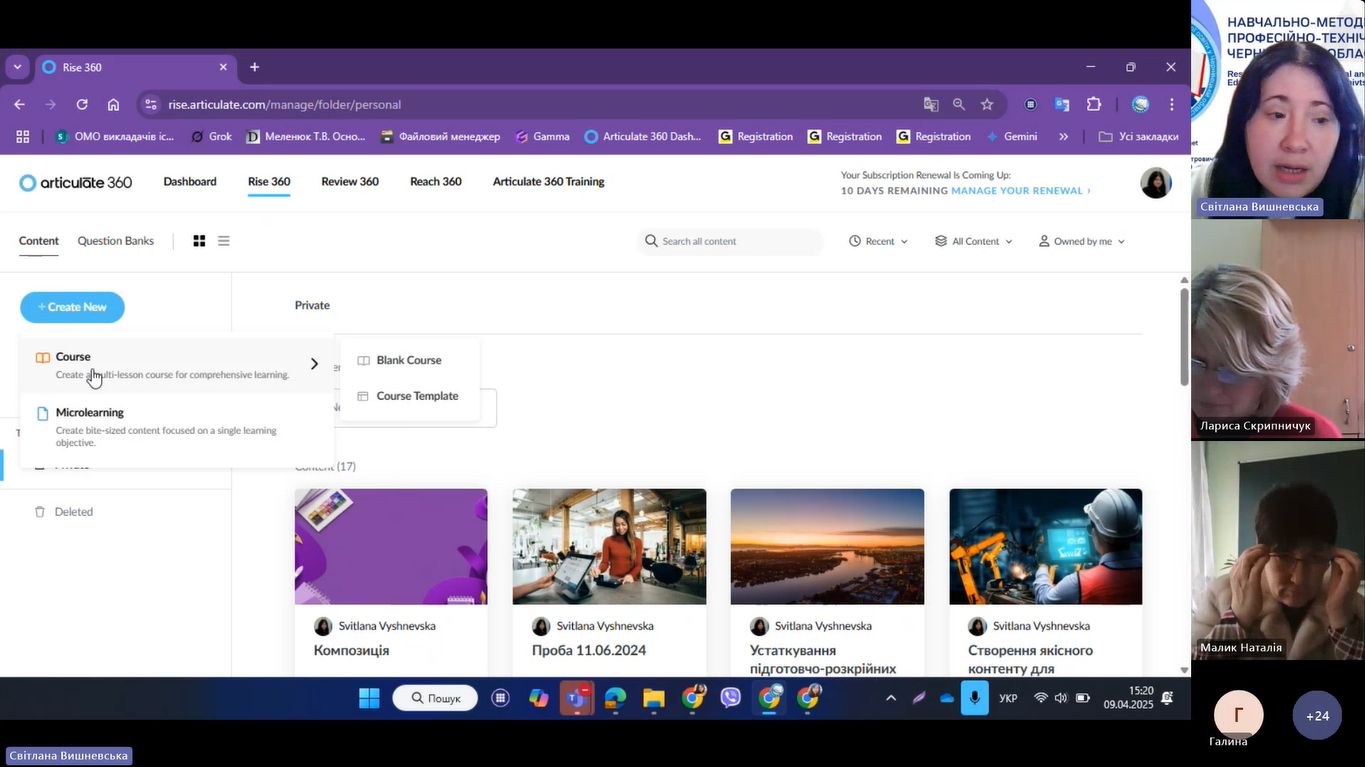1365x767 pixels.
Task: Switch to list view icon
Action: tap(224, 241)
